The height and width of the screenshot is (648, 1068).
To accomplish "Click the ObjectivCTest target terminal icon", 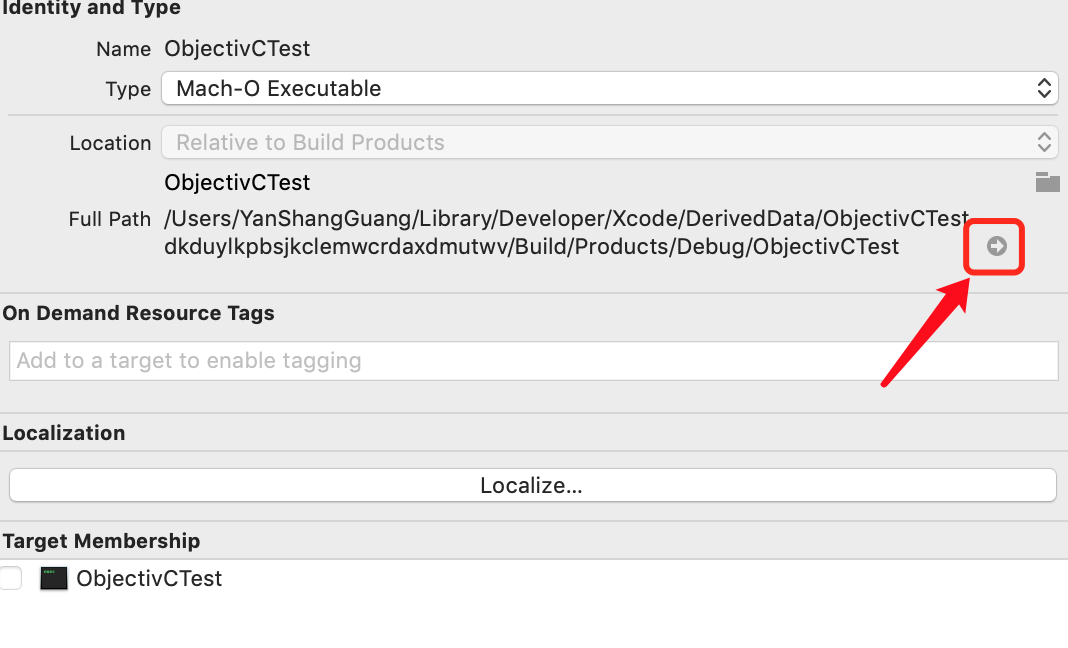I will point(53,578).
